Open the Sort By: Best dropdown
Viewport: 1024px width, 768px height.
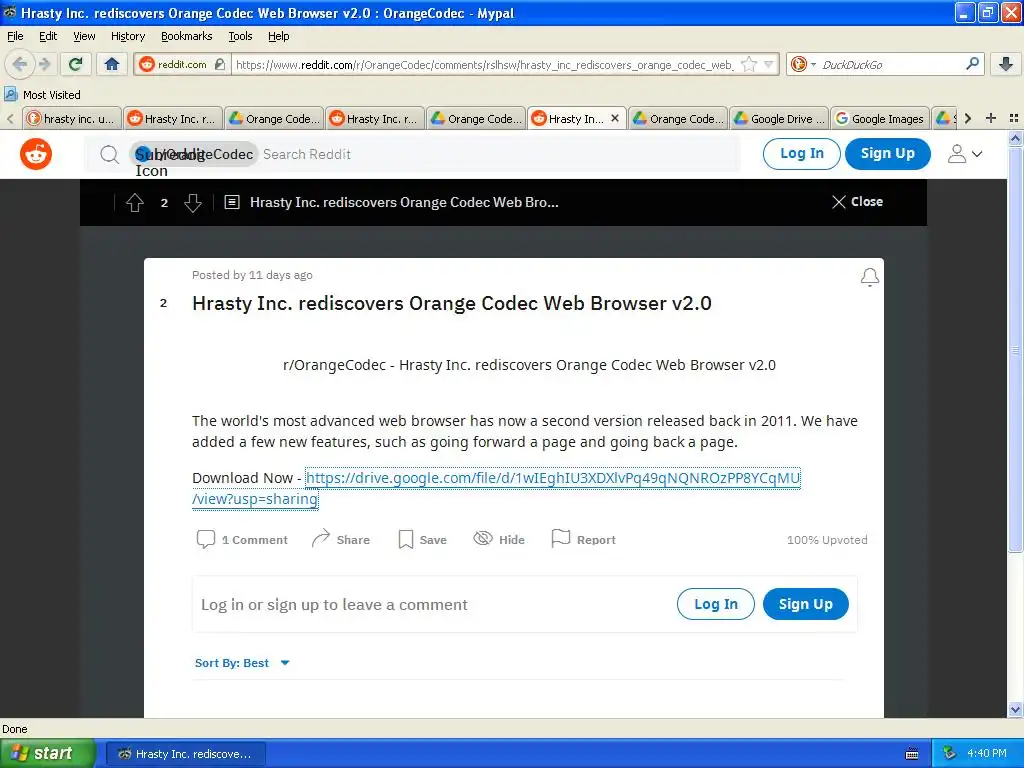click(242, 663)
